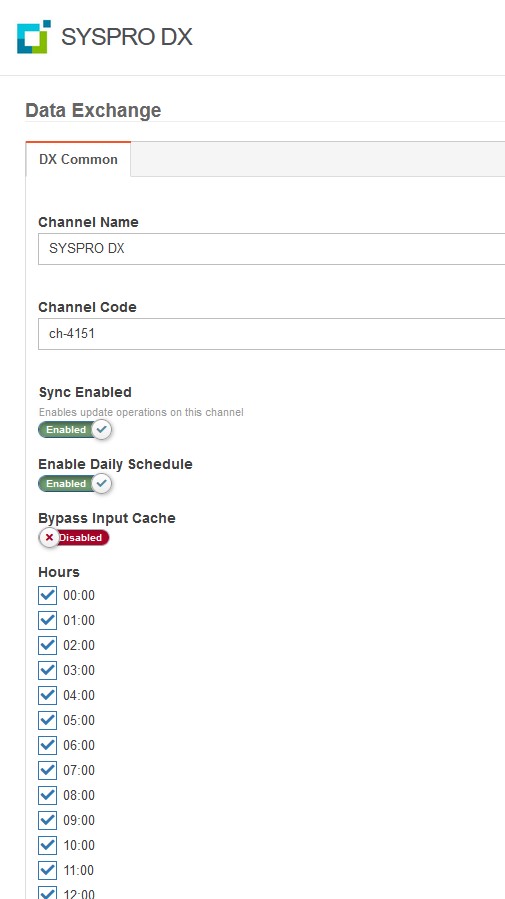Toggle the Sync Enabled switch

75,429
